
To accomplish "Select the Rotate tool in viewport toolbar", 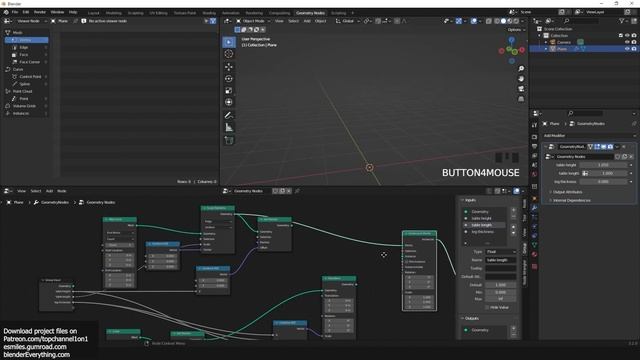I will 229,78.
